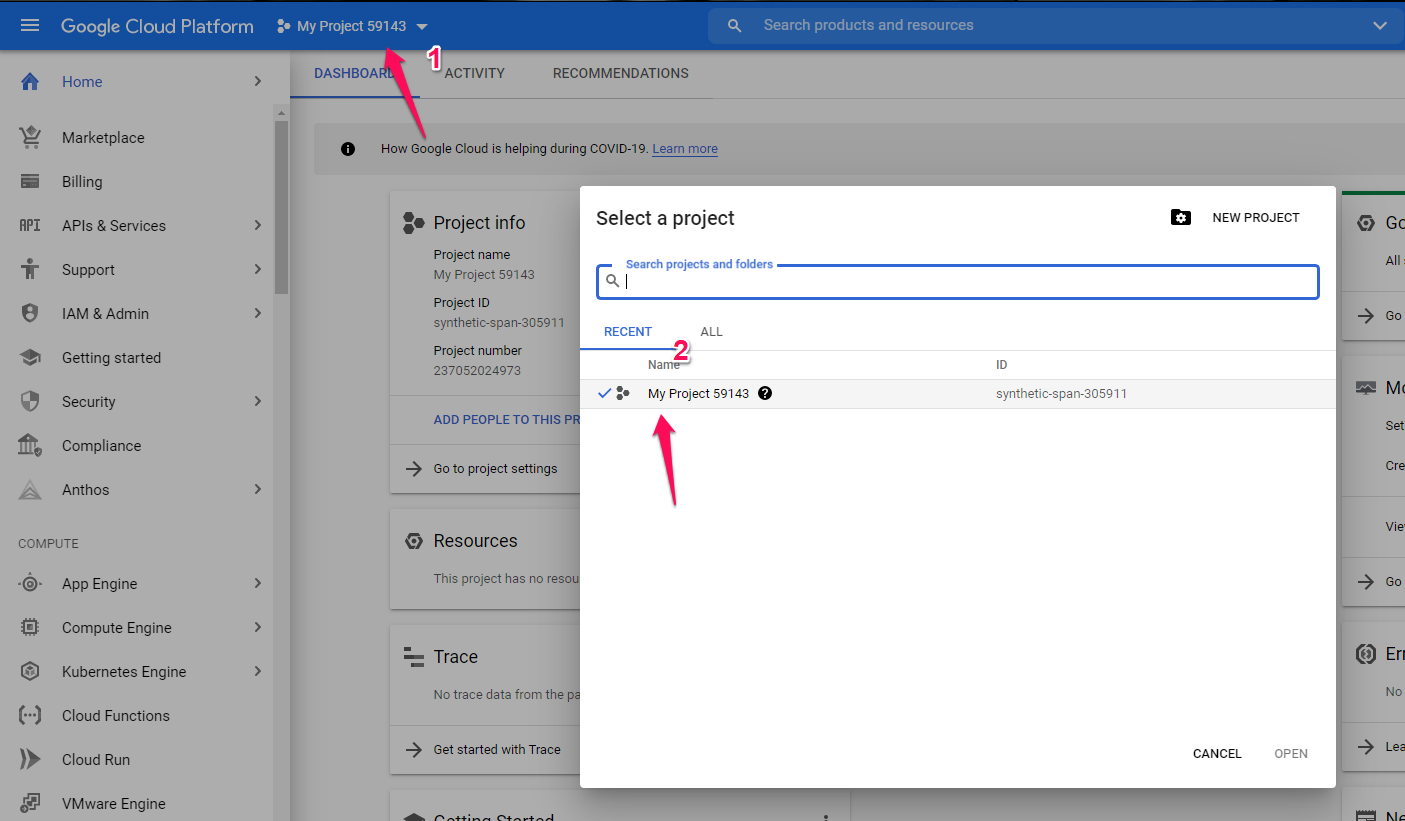Viewport: 1405px width, 821px height.
Task: Click the Cloud Run icon
Action: click(x=30, y=760)
